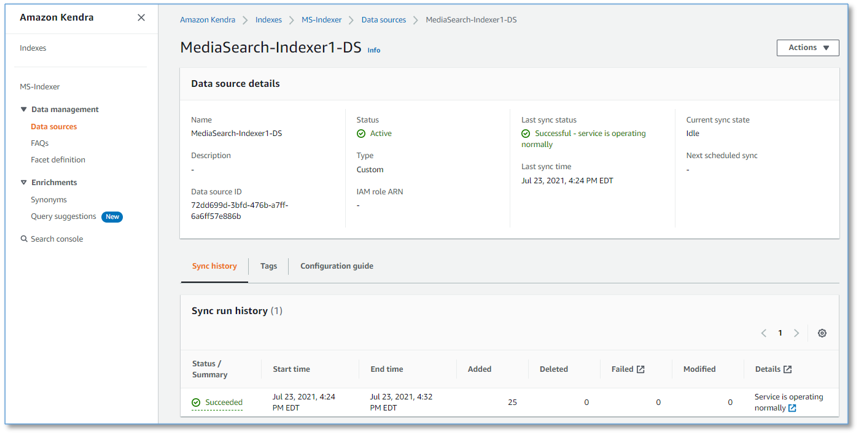Click Added column header

[x=479, y=369]
